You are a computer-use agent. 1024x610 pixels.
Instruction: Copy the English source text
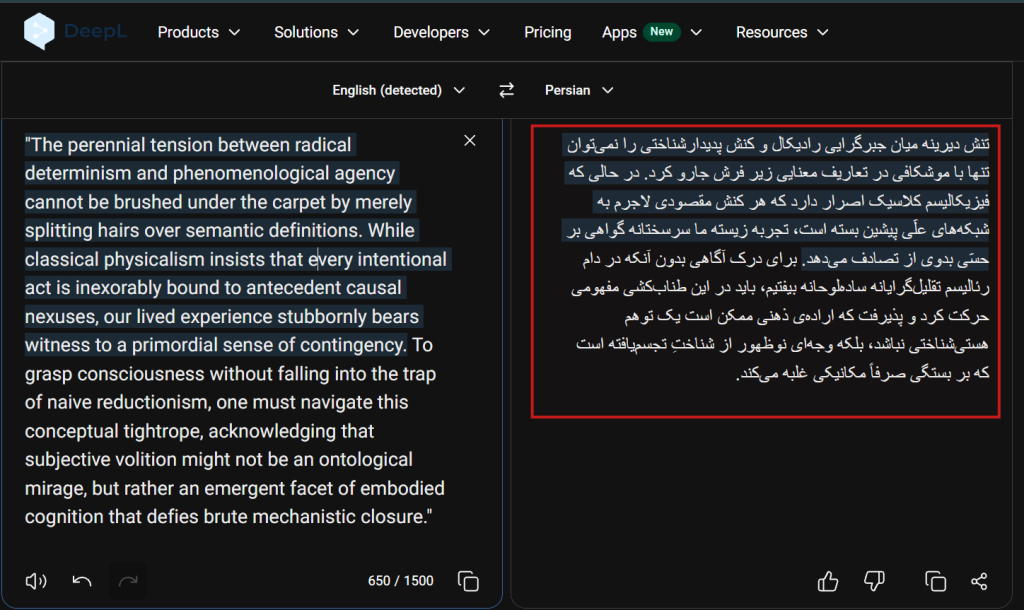(x=468, y=581)
